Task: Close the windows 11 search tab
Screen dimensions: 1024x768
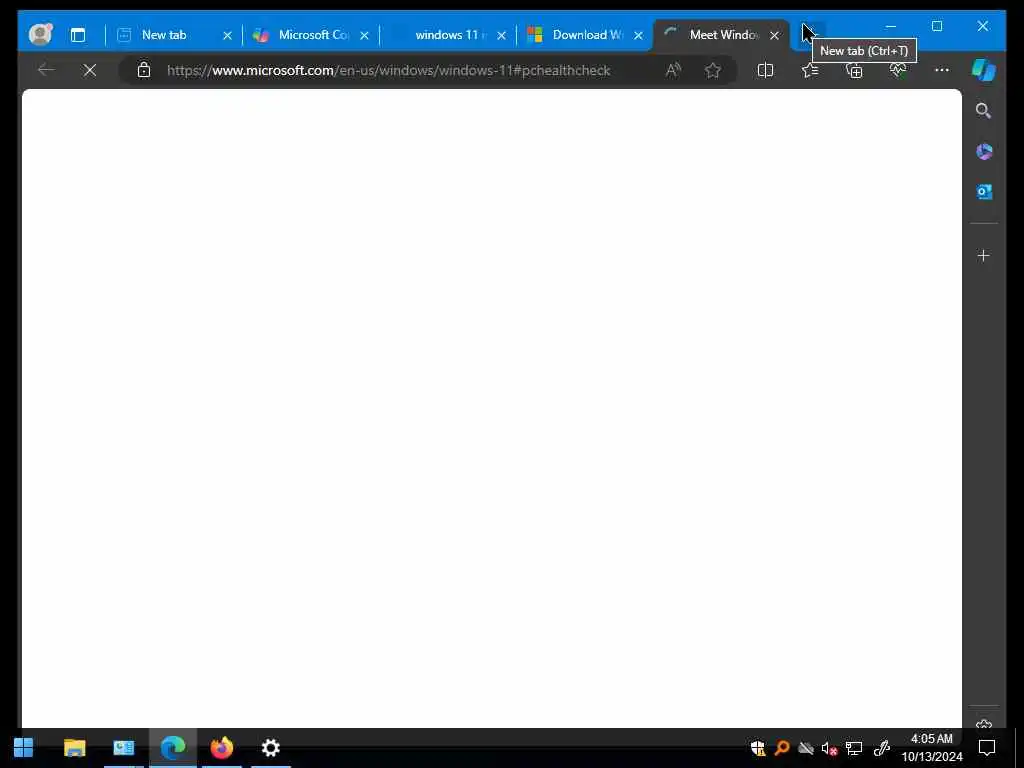Action: click(502, 35)
